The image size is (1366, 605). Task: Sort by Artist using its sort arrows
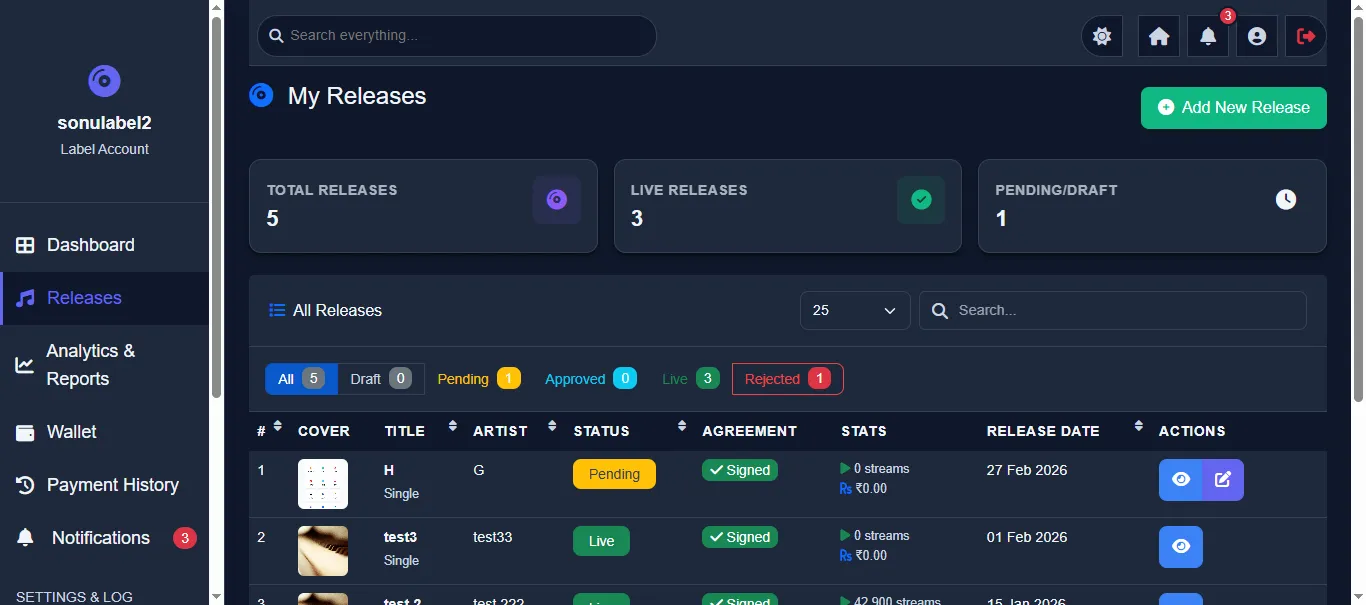click(552, 426)
